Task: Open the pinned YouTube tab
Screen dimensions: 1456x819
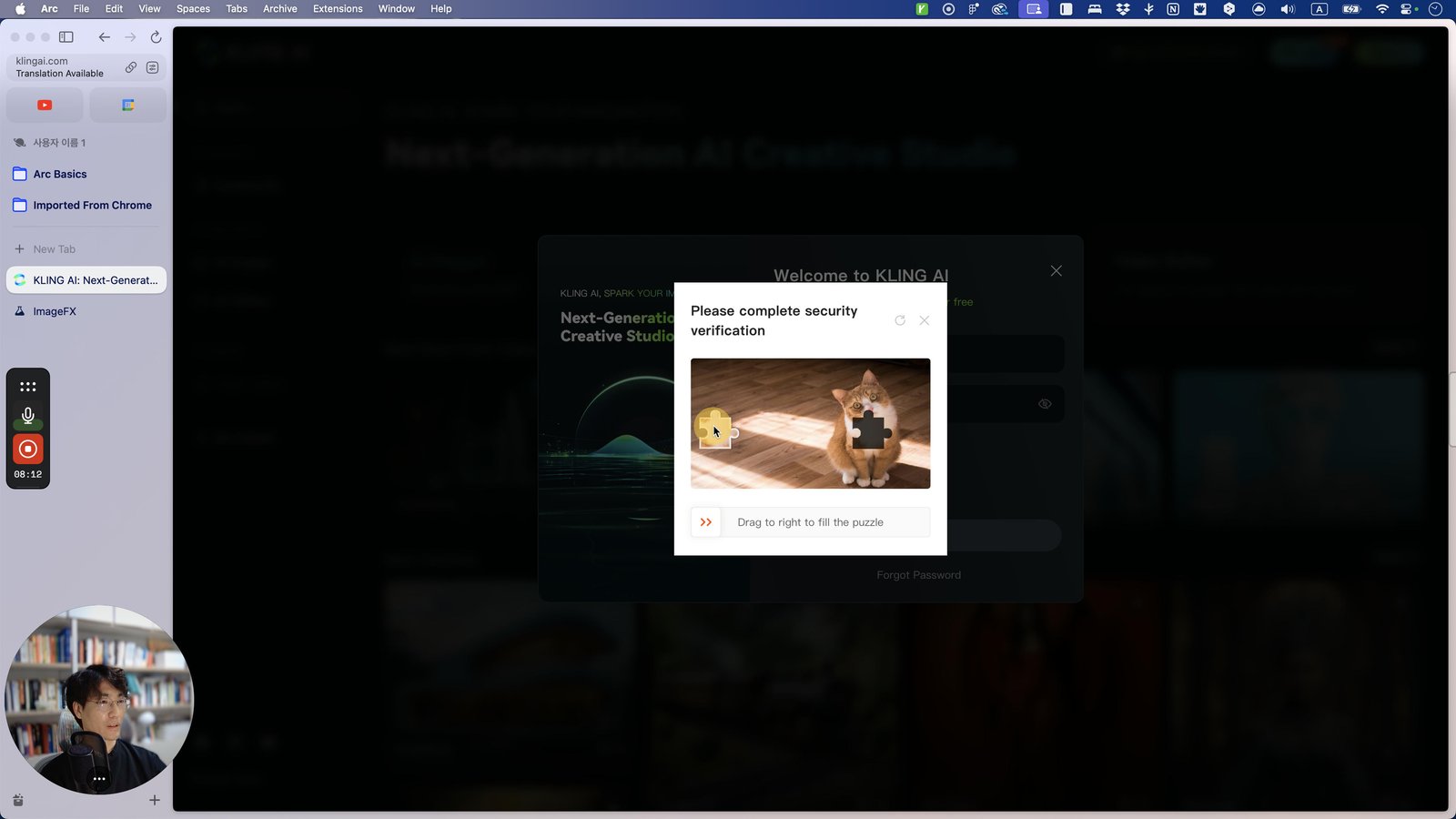Action: coord(45,106)
